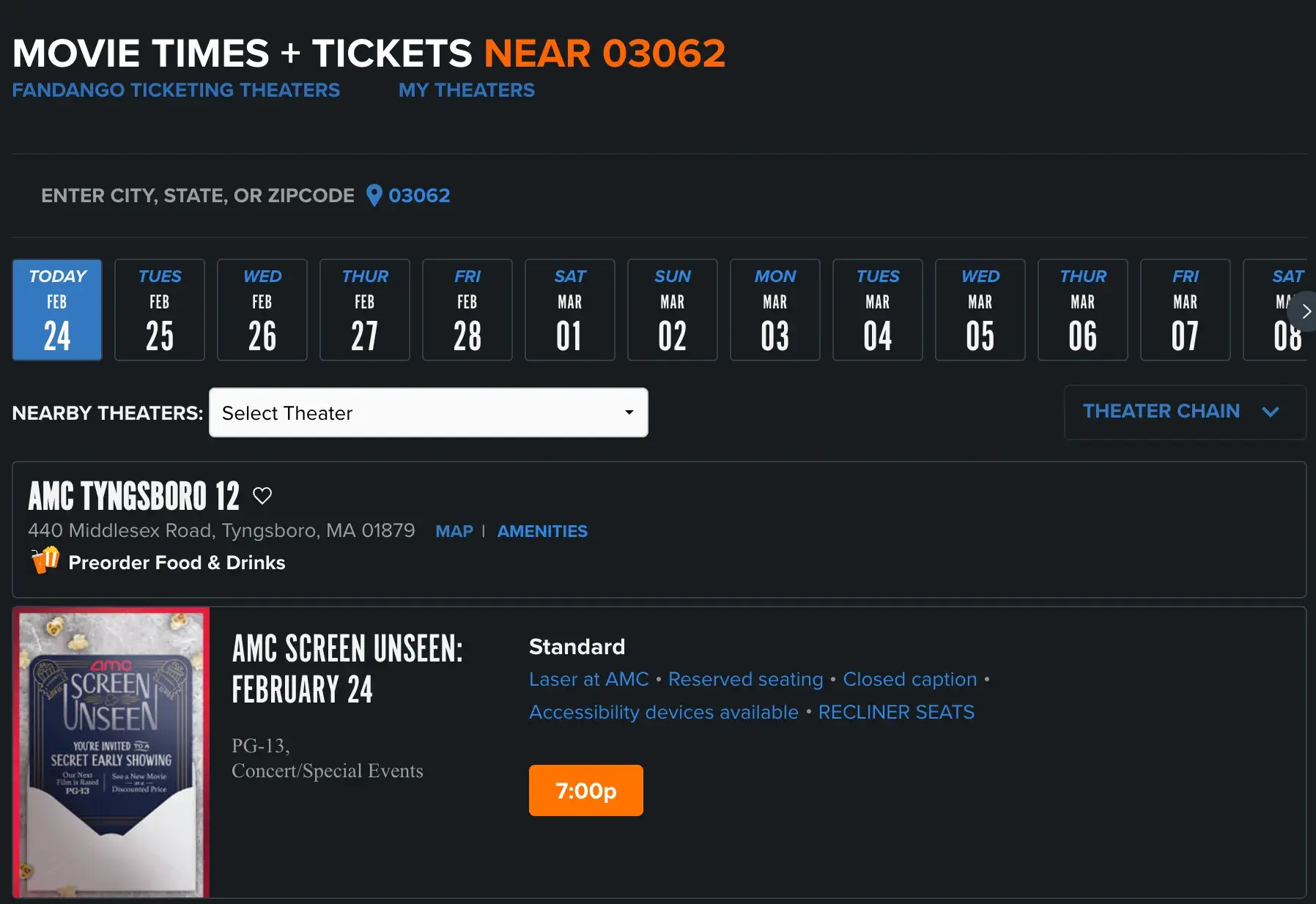1316x904 pixels.
Task: Open the Select Theater dropdown
Action: click(x=429, y=412)
